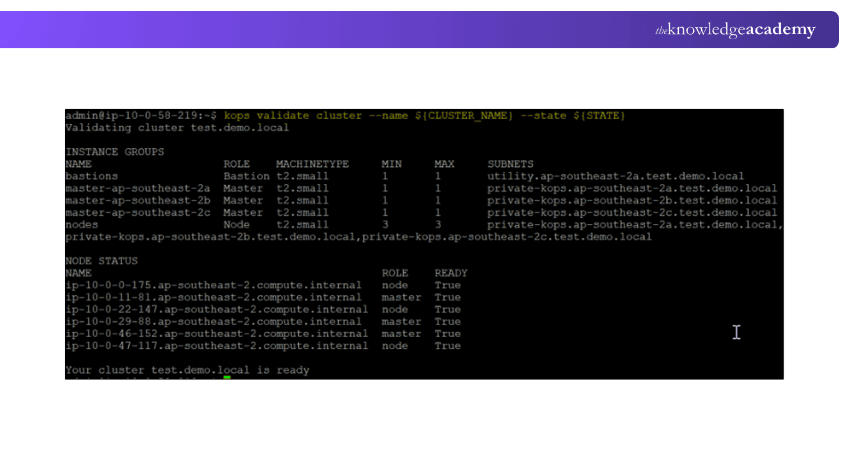Select the bastions instance group row
This screenshot has height=450, width=850.
click(91, 176)
